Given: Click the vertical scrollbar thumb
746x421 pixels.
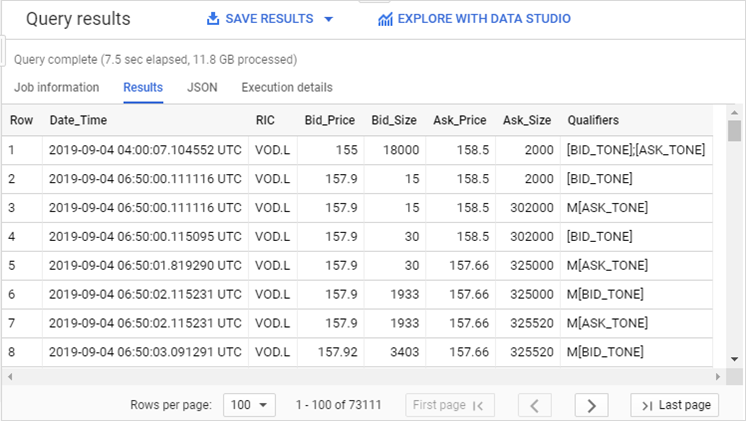Looking at the screenshot, I should [735, 131].
